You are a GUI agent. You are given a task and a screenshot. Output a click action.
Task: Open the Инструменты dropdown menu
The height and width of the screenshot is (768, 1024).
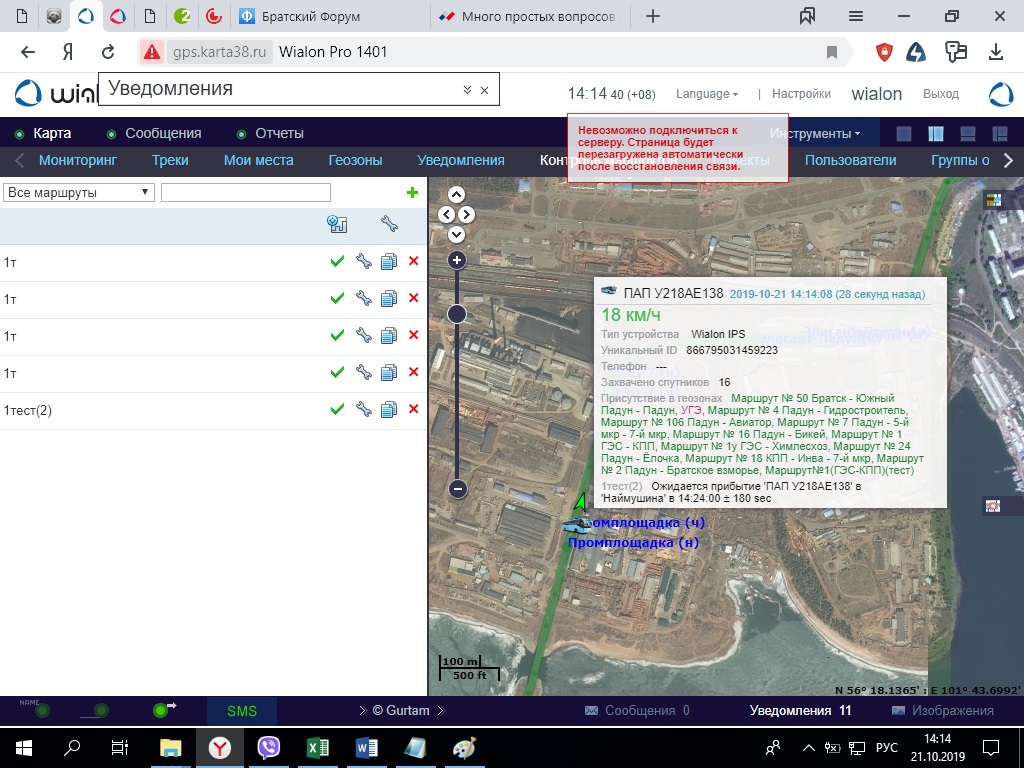click(x=817, y=134)
